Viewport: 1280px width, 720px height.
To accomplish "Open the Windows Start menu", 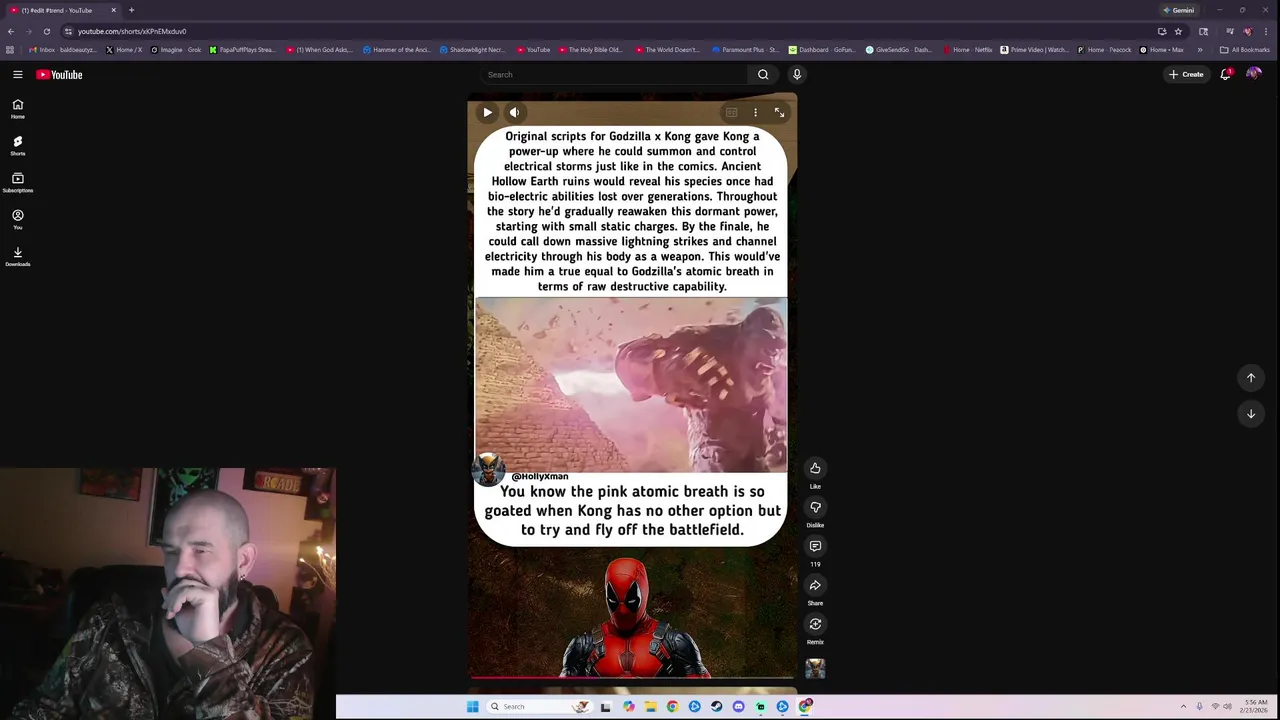I will 472,707.
